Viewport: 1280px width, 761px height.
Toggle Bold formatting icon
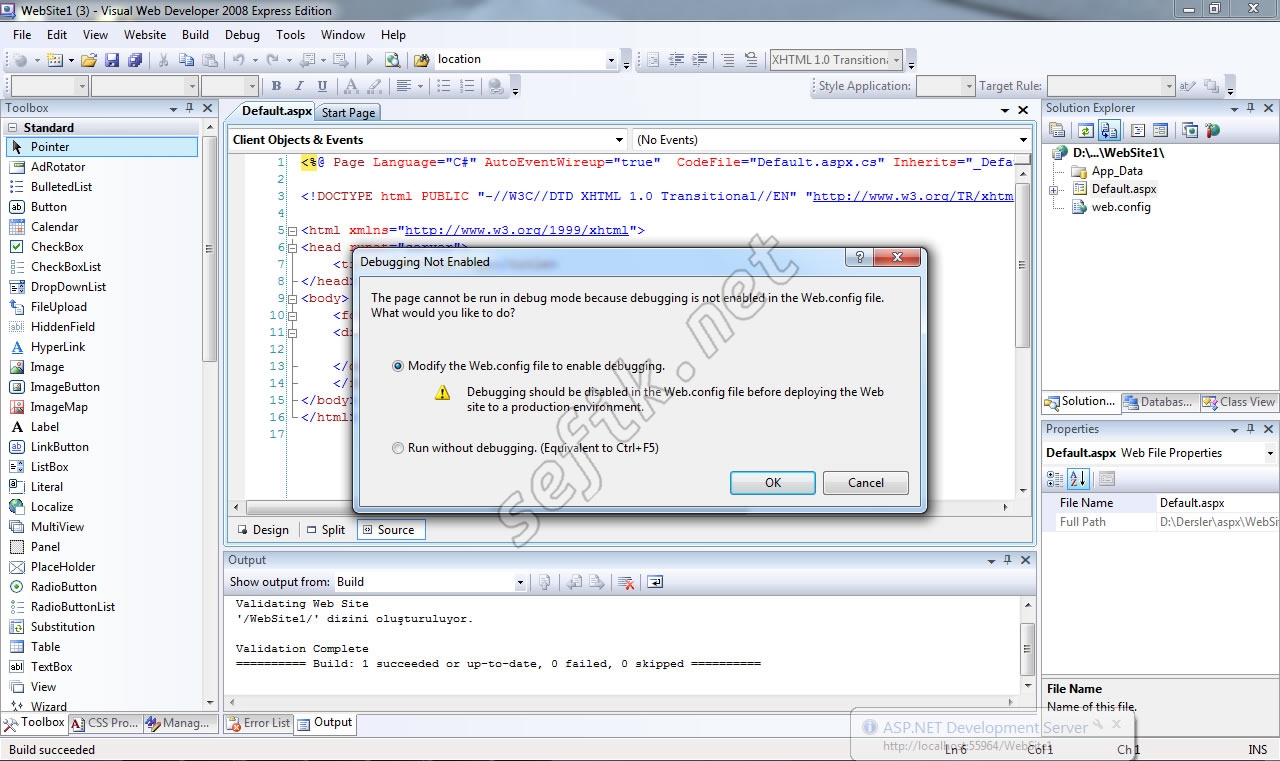276,87
